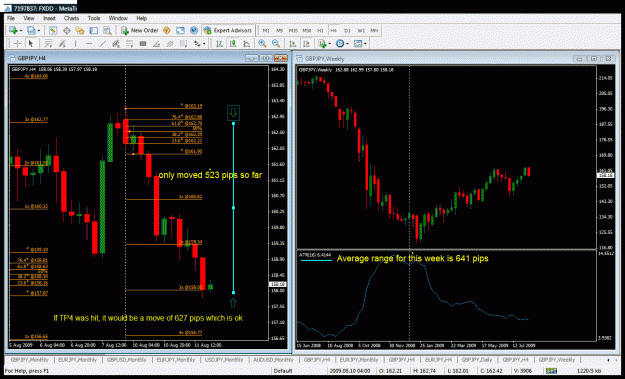This screenshot has height=379, width=625.
Task: Expand the Templates dropdown arrow
Action: (365, 44)
